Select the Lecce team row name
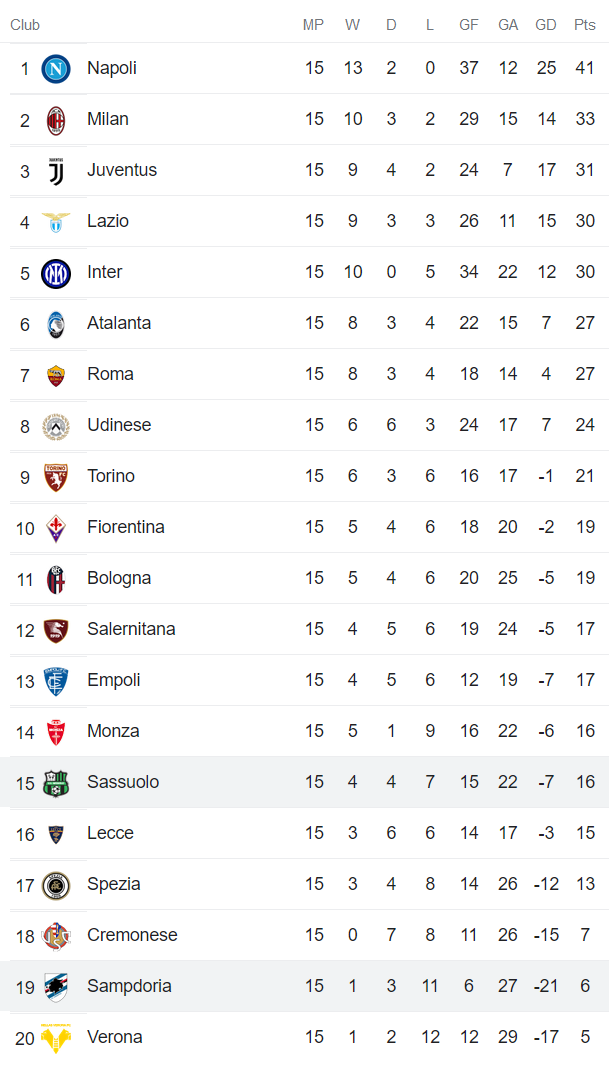Viewport: 609px width, 1068px height. coord(110,833)
